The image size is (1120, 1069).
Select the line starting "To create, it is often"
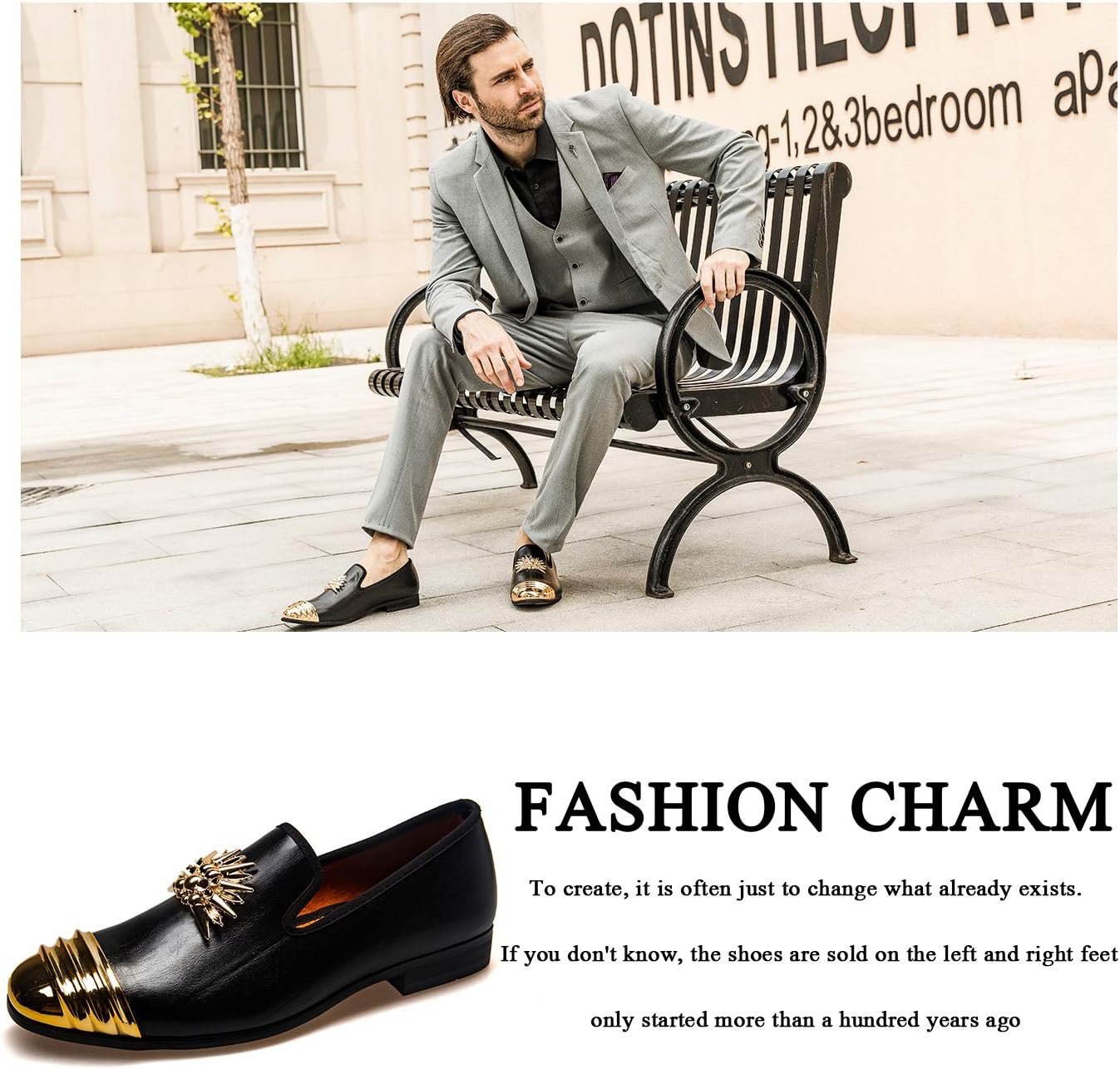point(806,889)
